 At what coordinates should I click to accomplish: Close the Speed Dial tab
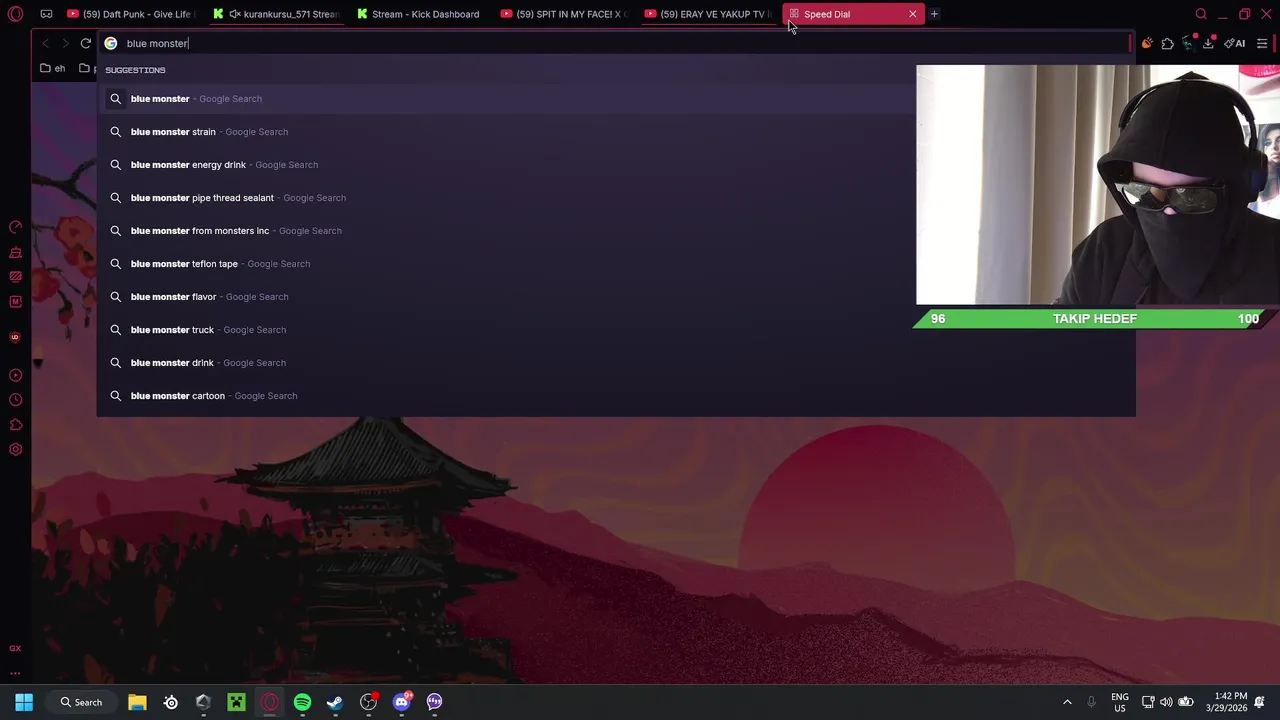[912, 14]
